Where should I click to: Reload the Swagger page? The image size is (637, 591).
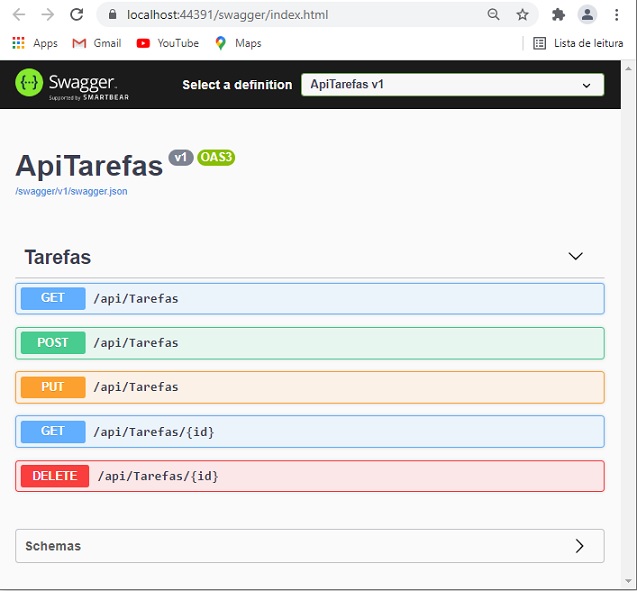(76, 15)
